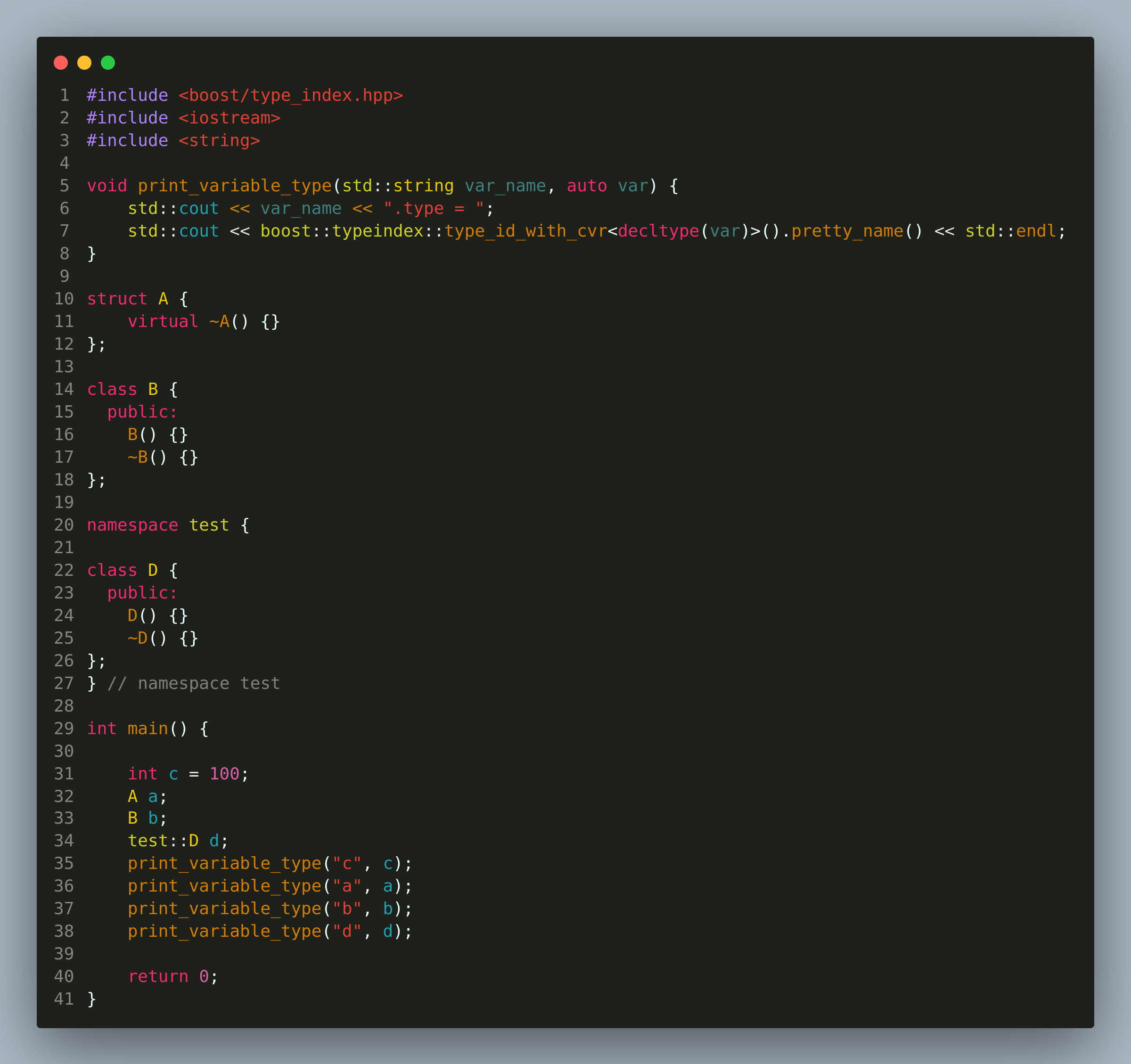Image resolution: width=1131 pixels, height=1064 pixels.
Task: Click type_id_with_cvr on line 7
Action: point(525,231)
